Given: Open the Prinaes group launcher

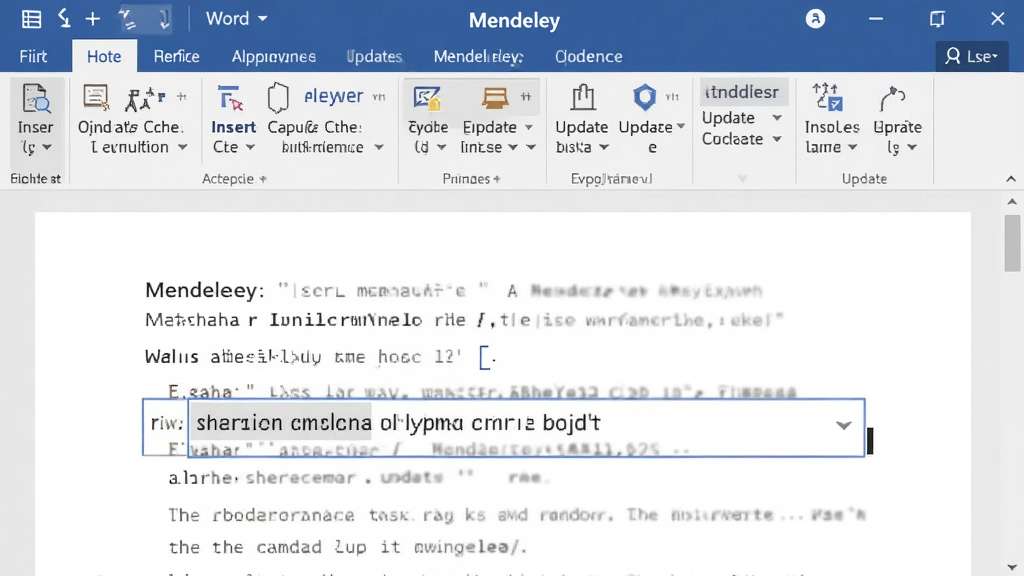Looking at the screenshot, I should coord(497,179).
